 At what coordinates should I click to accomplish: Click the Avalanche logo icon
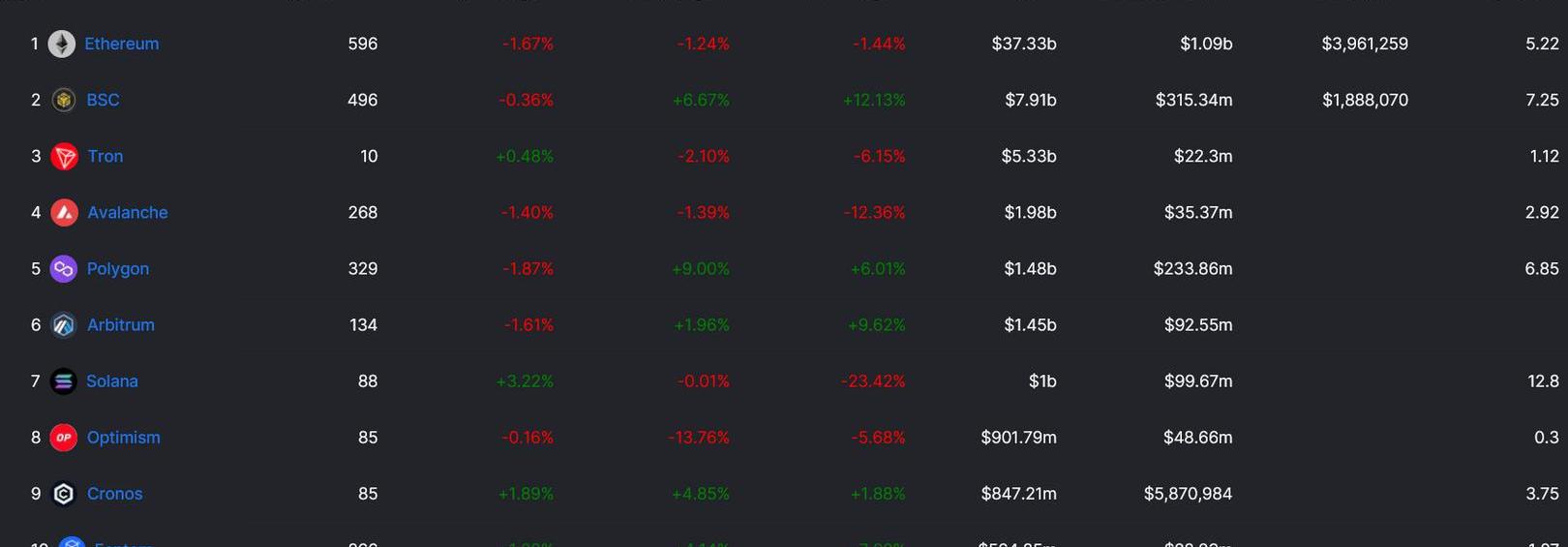coord(64,212)
